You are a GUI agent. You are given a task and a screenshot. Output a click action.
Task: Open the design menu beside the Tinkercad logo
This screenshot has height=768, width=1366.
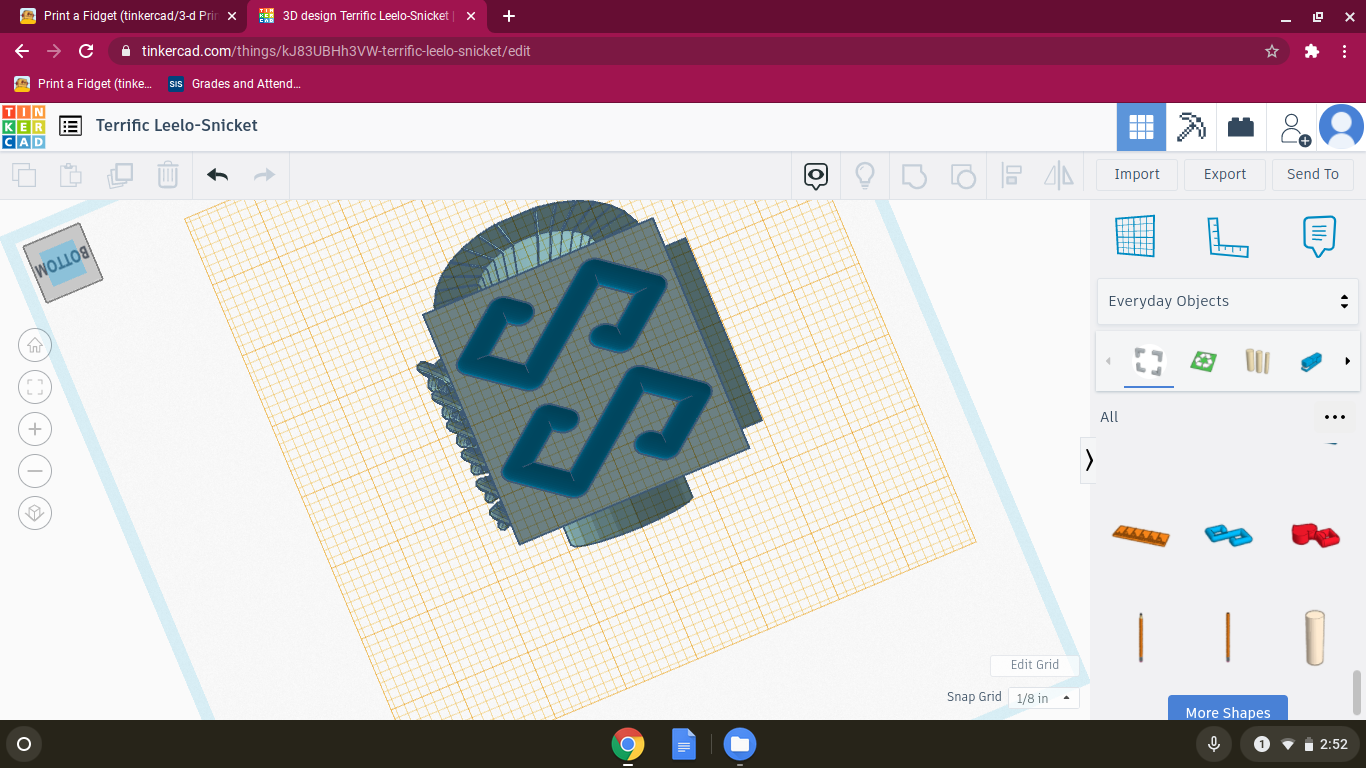pos(70,125)
